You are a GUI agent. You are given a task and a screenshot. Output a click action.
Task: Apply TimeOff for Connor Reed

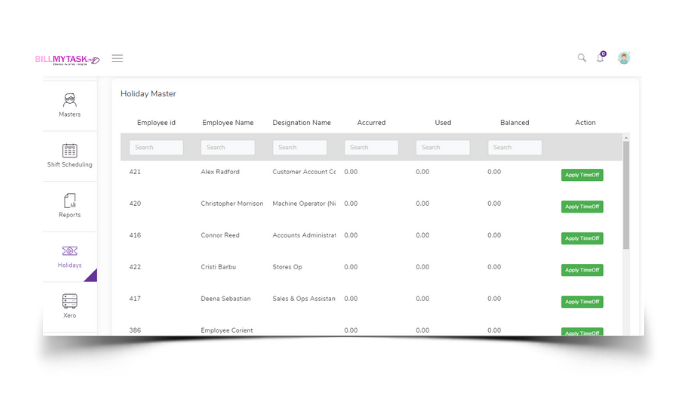pyautogui.click(x=582, y=238)
